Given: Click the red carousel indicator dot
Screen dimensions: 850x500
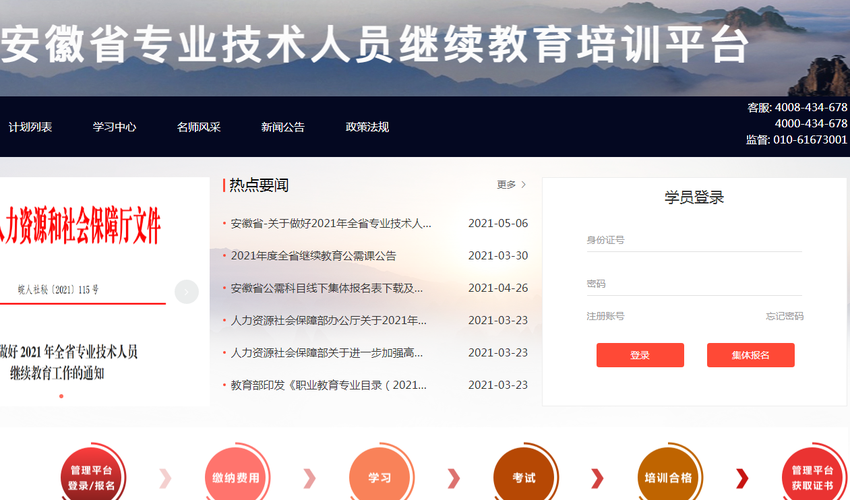Looking at the screenshot, I should pyautogui.click(x=61, y=396).
